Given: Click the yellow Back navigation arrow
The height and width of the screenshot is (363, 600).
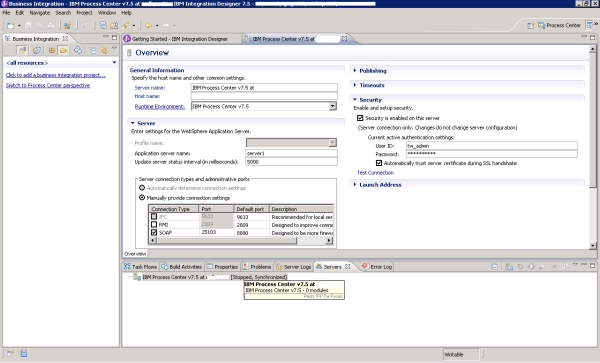Looking at the screenshot, I should point(148,26).
